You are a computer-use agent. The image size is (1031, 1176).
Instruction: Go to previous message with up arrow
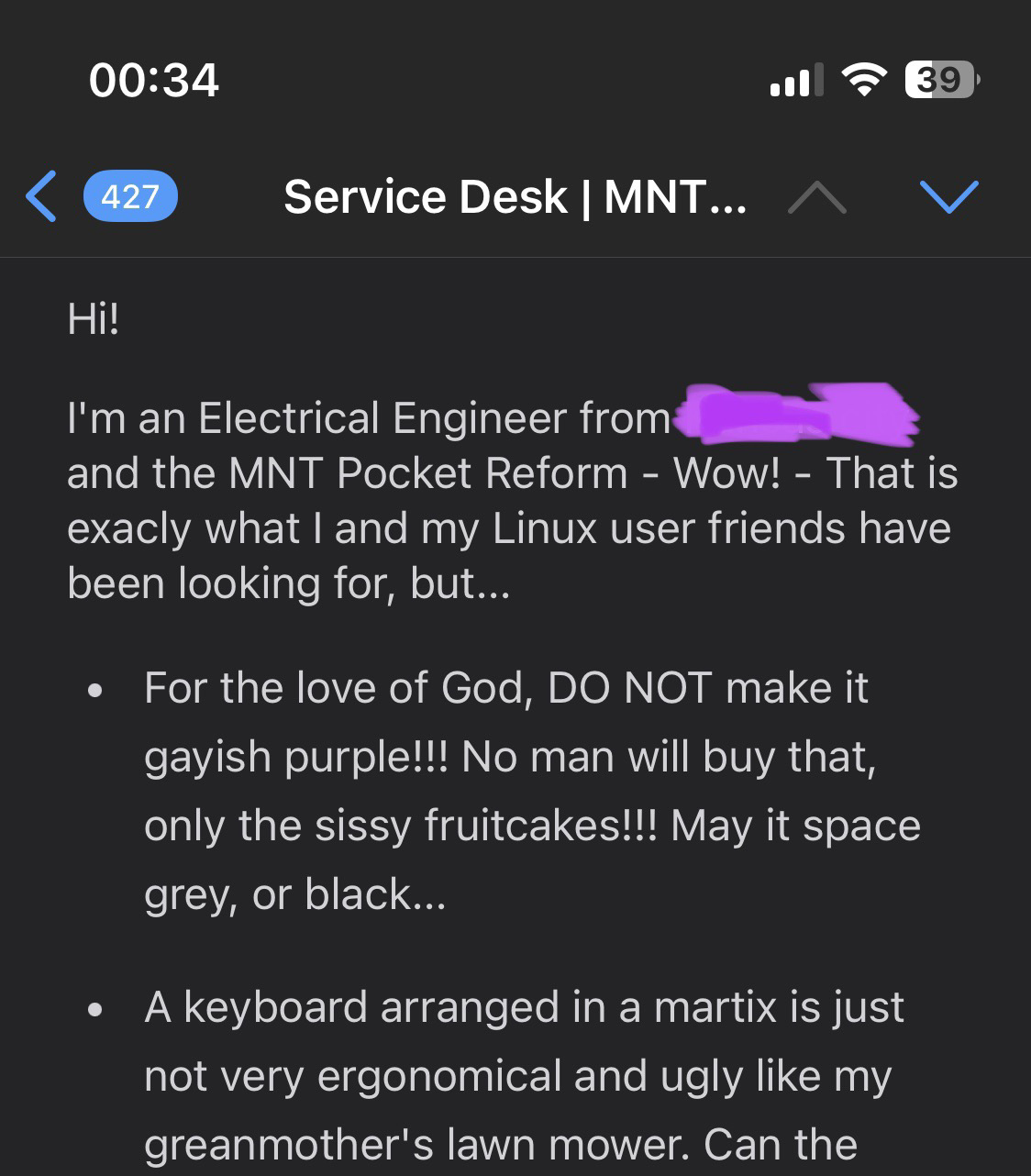[x=816, y=196]
